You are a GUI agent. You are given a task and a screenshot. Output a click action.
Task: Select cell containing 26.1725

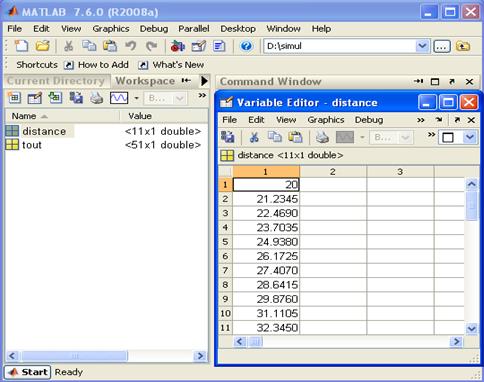(266, 256)
